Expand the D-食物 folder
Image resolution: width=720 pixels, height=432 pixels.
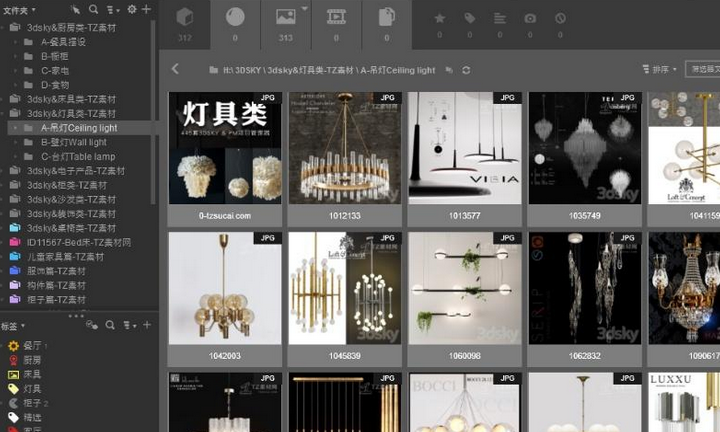(x=15, y=85)
